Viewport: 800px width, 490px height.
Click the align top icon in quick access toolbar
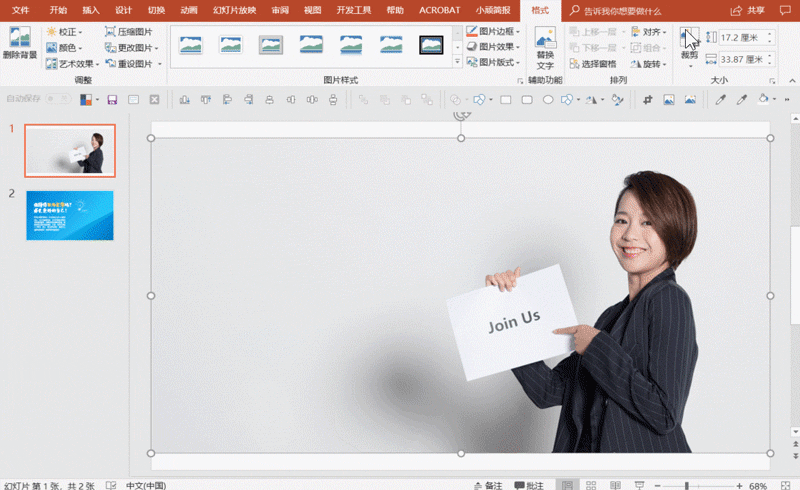(206, 100)
